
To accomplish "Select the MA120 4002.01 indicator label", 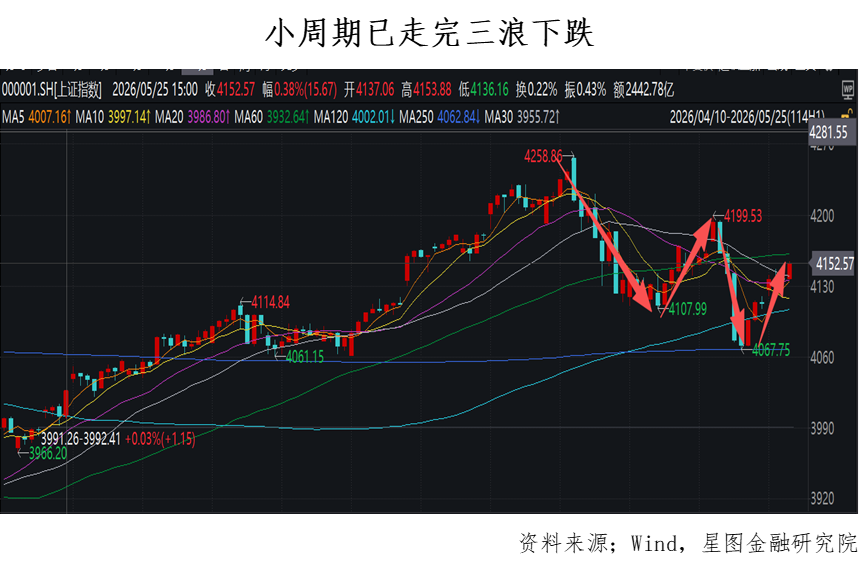I will pyautogui.click(x=354, y=117).
